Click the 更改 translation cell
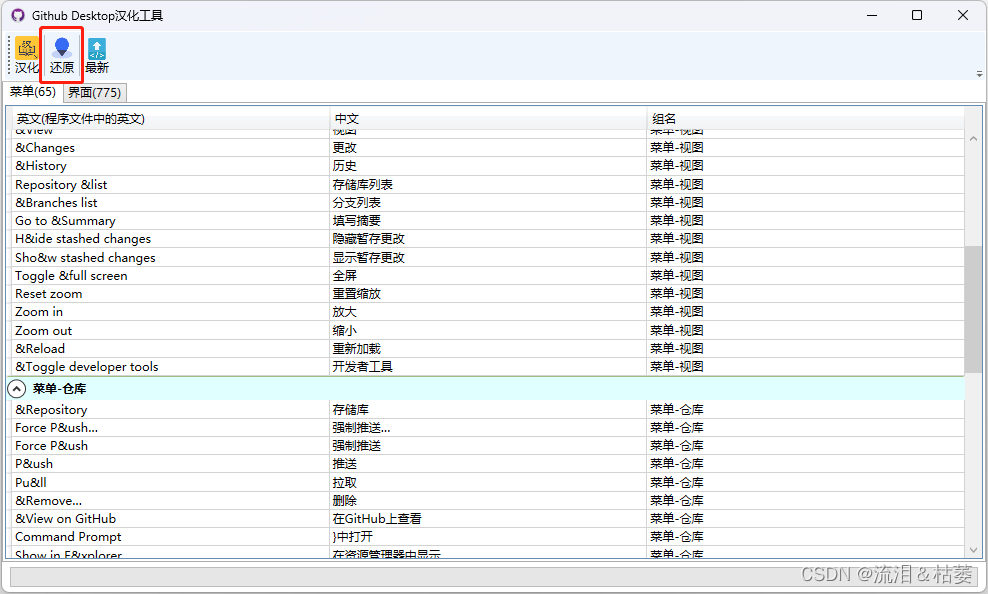Image resolution: width=988 pixels, height=594 pixels. pos(488,147)
